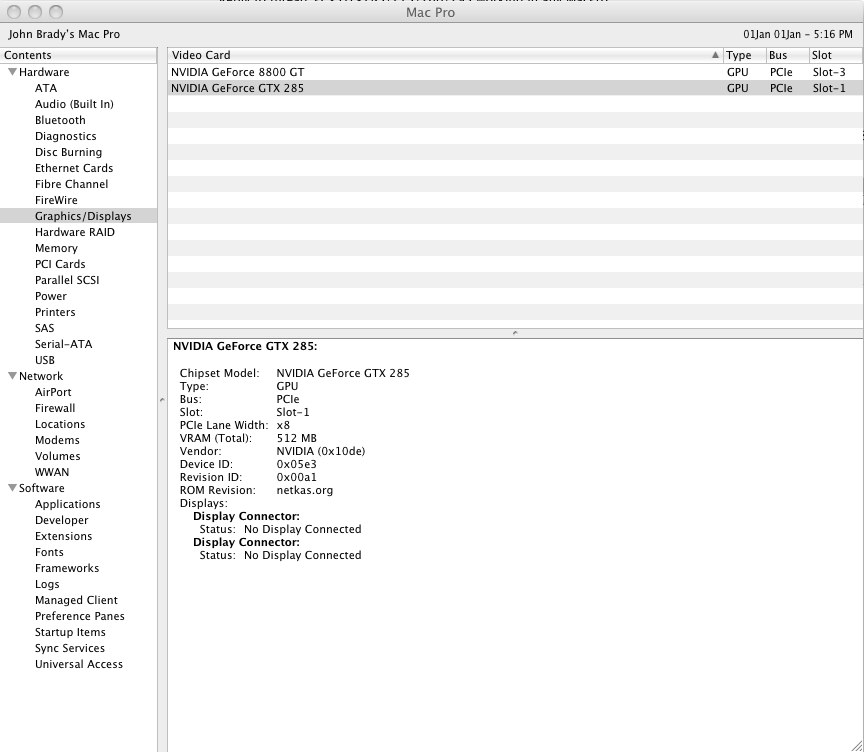This screenshot has width=864, height=752.
Task: Click Slot-3 cell in table
Action: click(829, 72)
